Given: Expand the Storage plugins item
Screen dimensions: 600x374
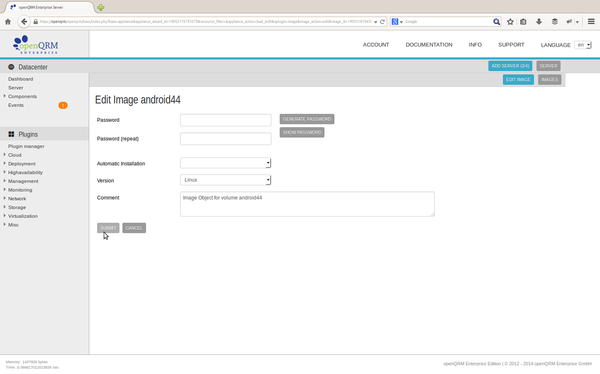Looking at the screenshot, I should click(5, 207).
